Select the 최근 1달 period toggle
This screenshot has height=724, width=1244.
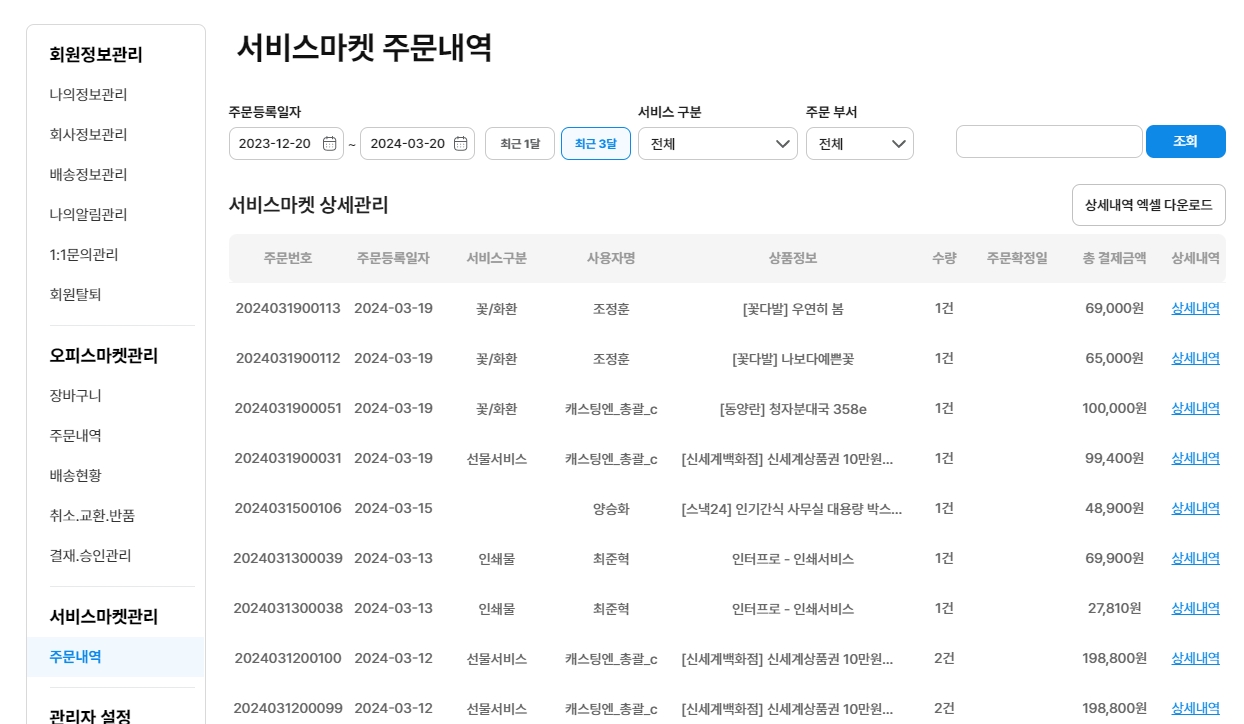coord(519,144)
